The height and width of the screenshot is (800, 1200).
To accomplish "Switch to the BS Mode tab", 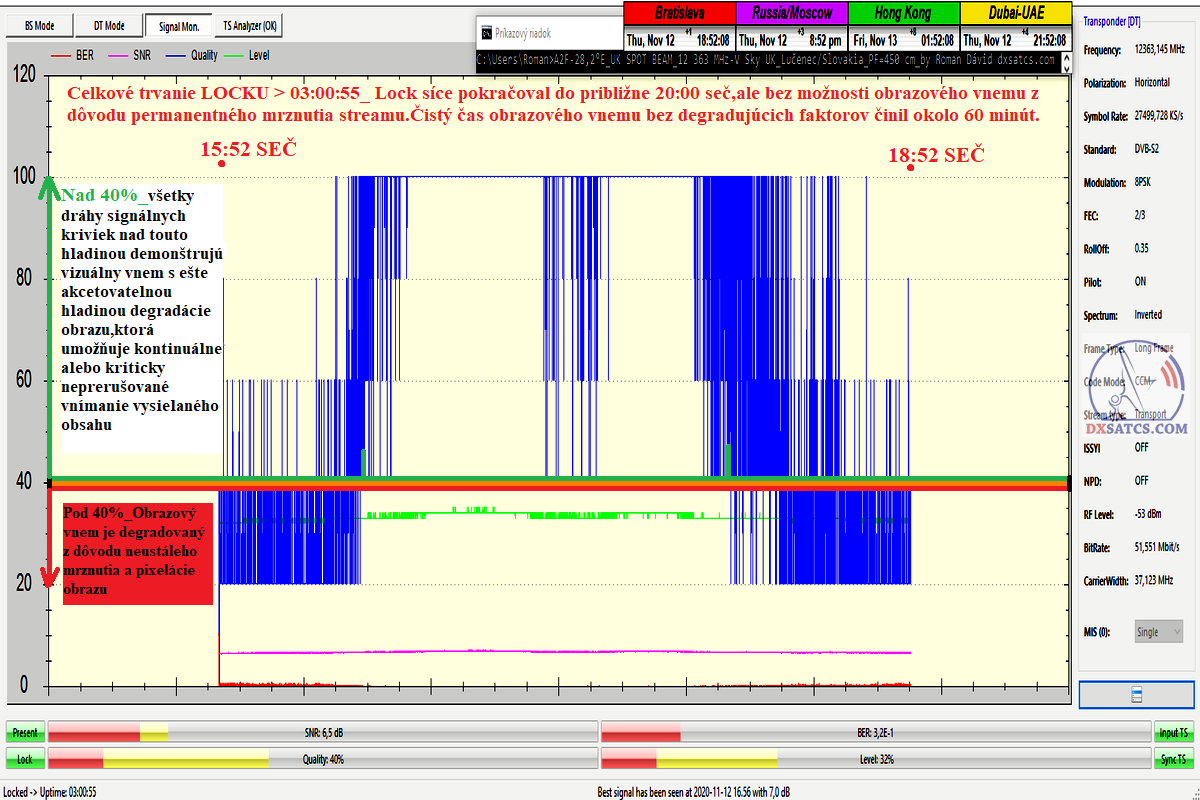I will (x=39, y=25).
